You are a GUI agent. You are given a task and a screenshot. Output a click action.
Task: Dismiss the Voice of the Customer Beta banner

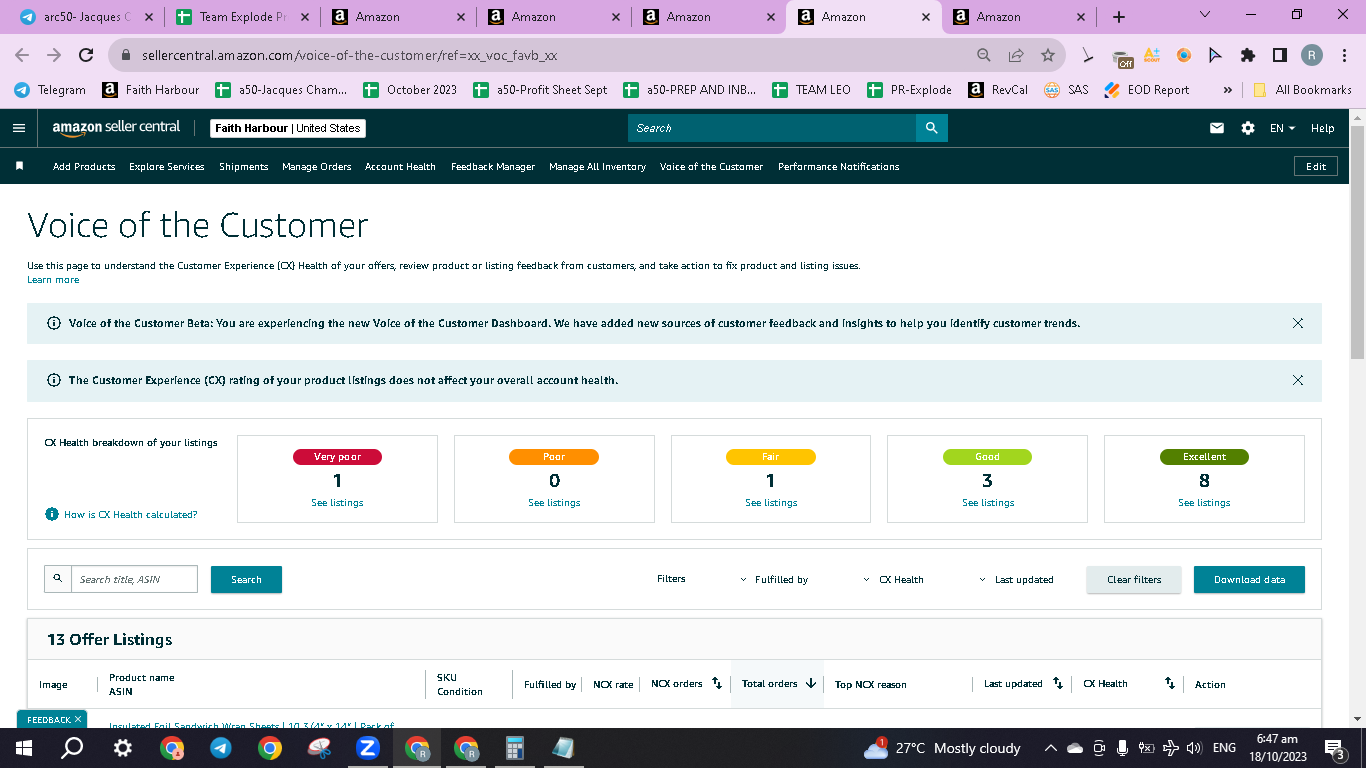click(1298, 323)
